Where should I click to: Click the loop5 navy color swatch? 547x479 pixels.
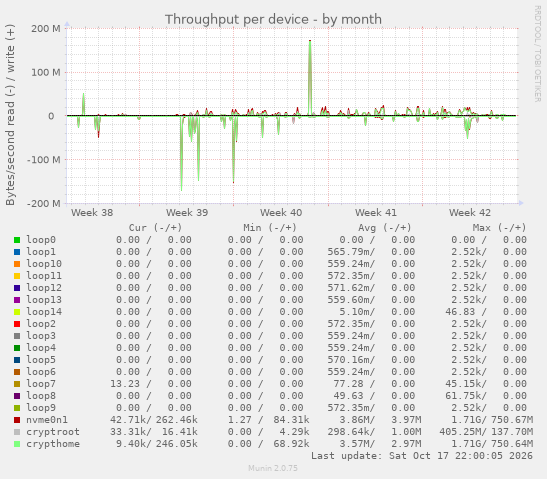17,360
